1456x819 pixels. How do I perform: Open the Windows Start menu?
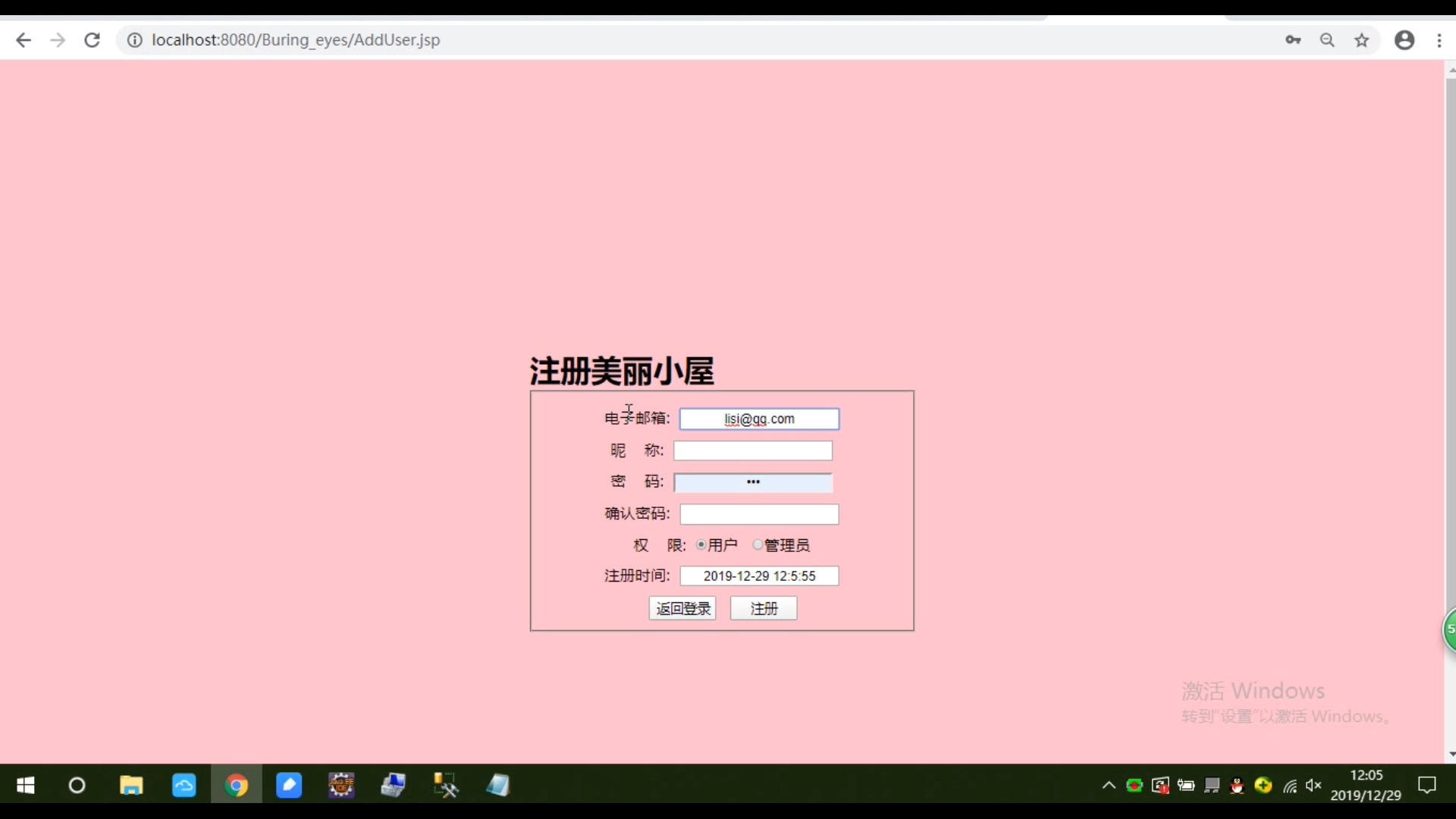26,786
